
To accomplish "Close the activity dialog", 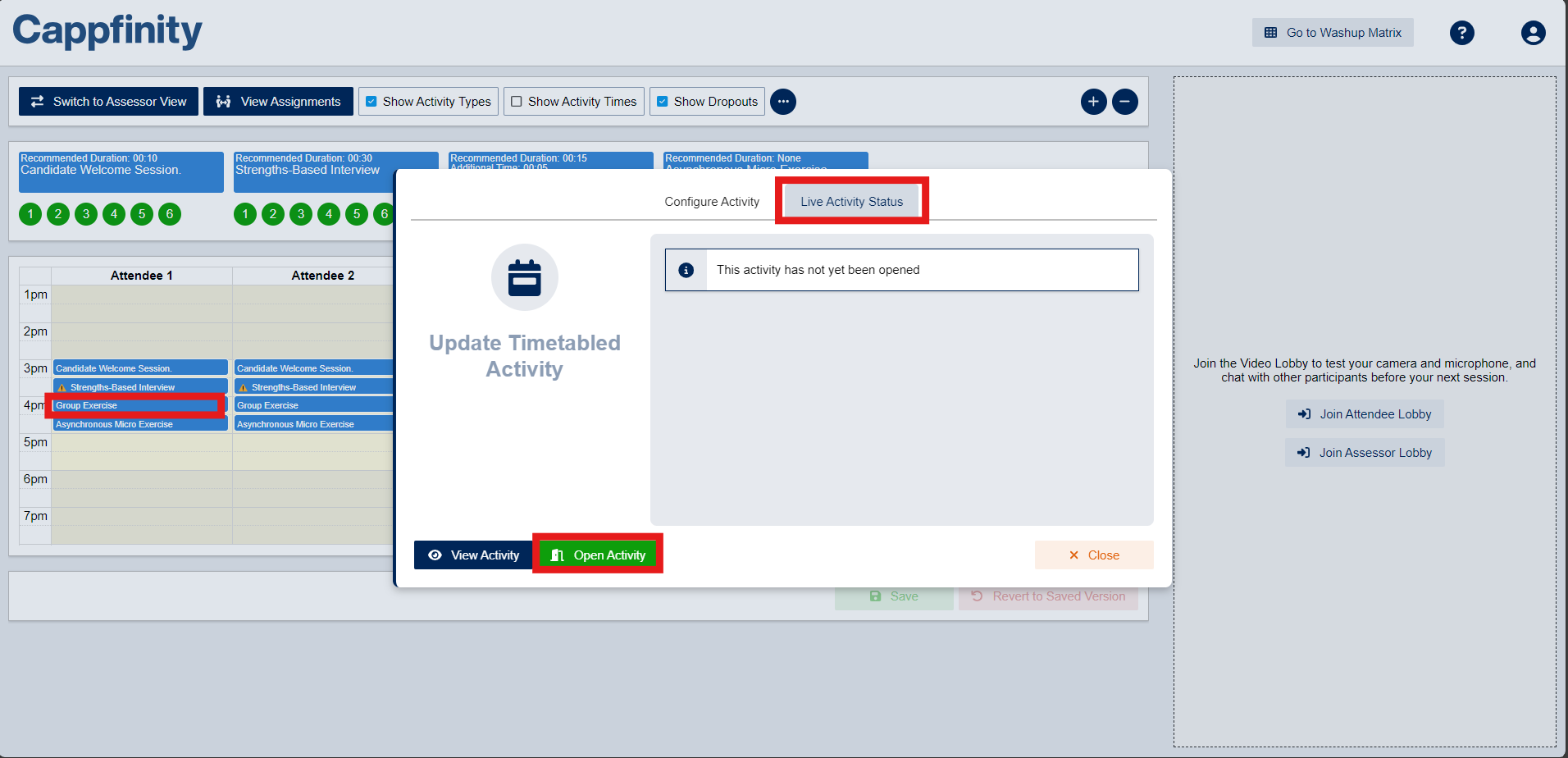I will point(1094,555).
